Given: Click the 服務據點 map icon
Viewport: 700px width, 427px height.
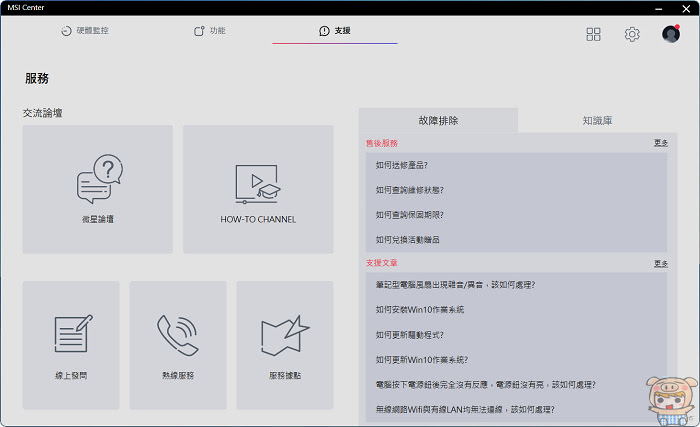Looking at the screenshot, I should click(285, 335).
